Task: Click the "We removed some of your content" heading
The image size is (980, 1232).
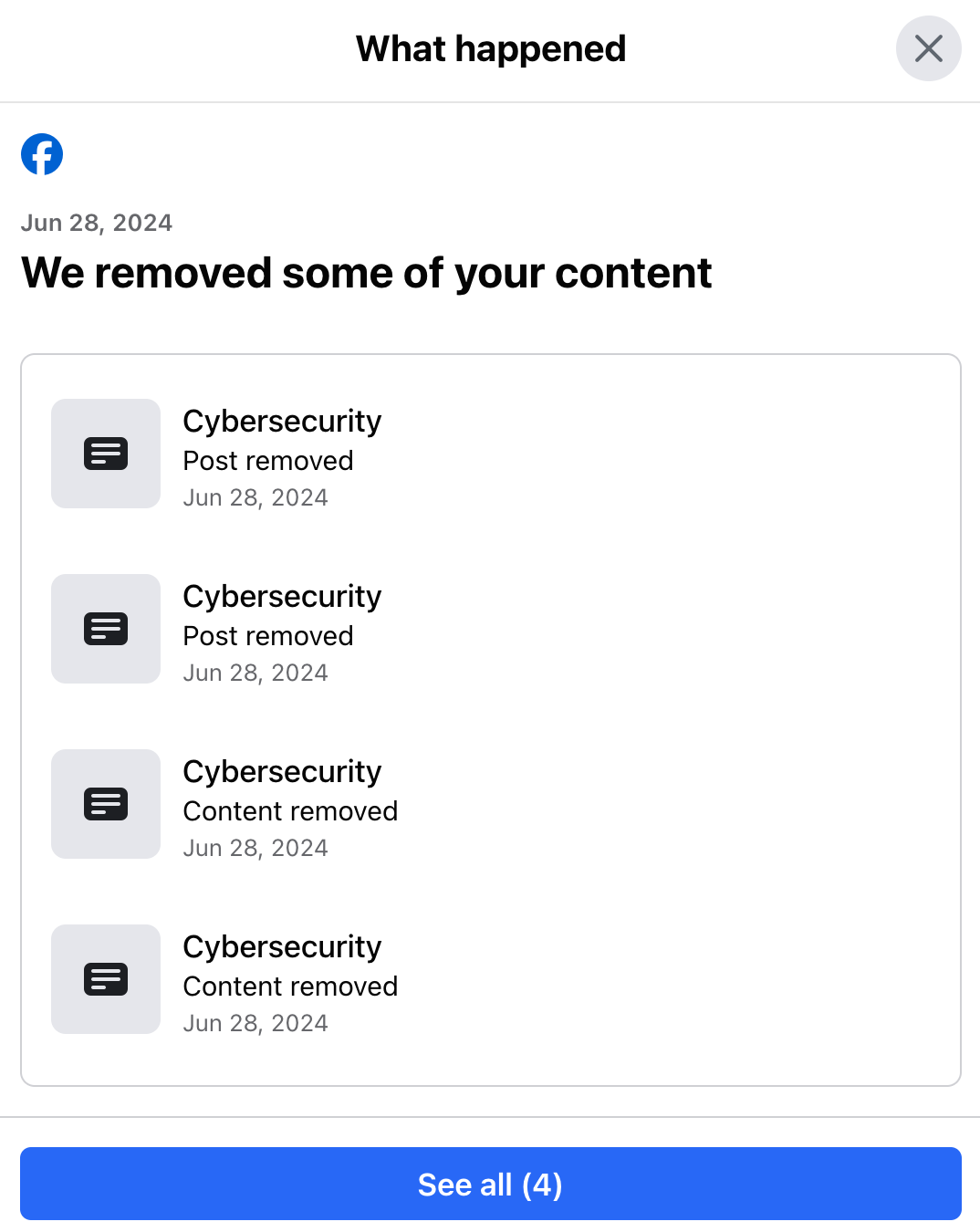Action: pos(366,273)
